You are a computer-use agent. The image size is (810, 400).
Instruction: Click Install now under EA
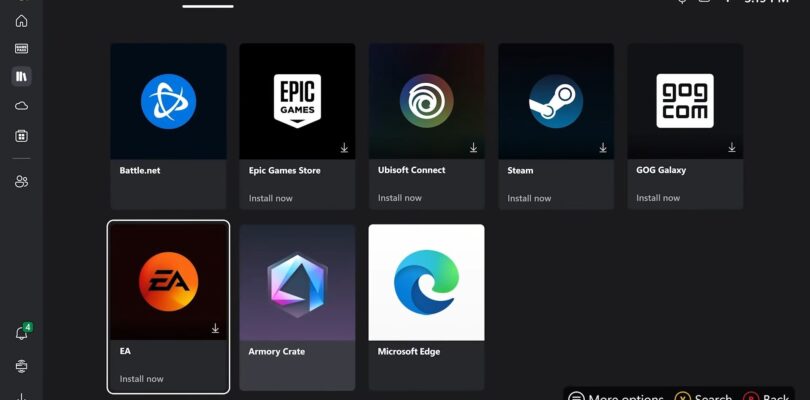[x=141, y=378]
